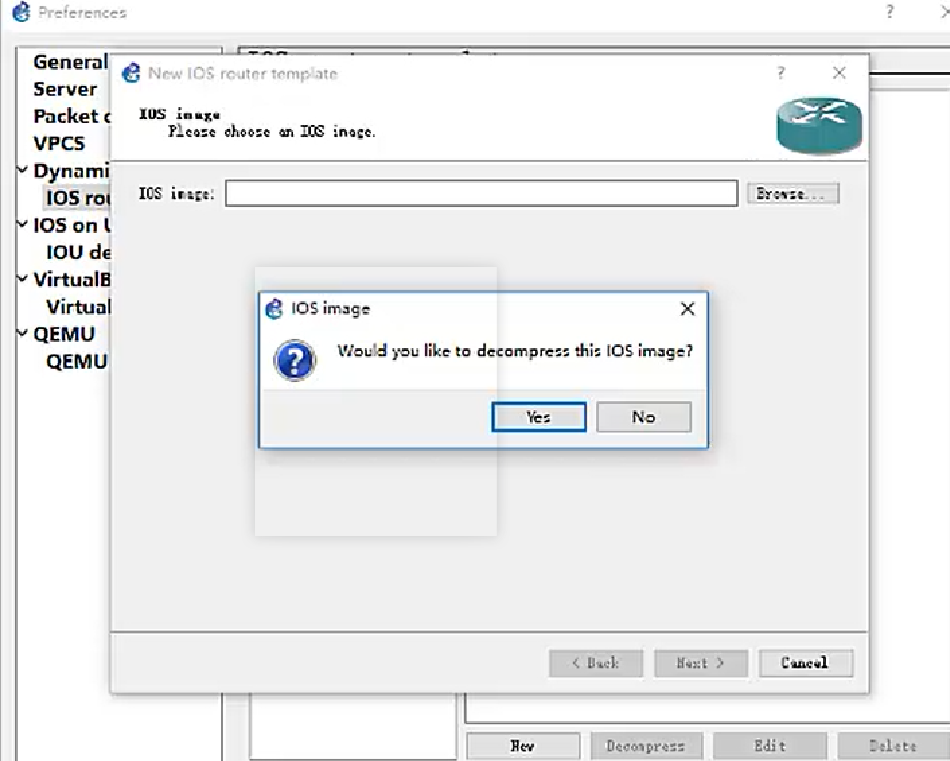Select Server in Preferences tree
950x761 pixels.
coord(65,89)
